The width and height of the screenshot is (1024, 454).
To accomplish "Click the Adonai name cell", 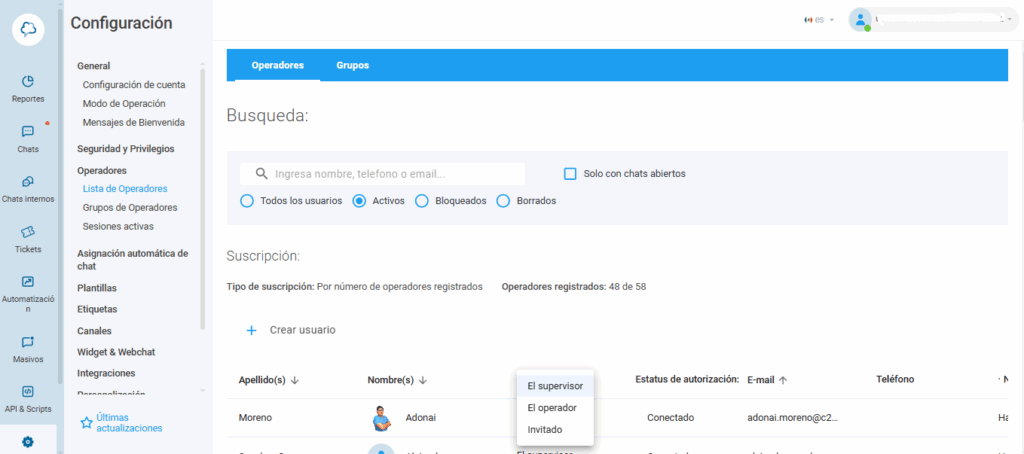I will click(421, 418).
